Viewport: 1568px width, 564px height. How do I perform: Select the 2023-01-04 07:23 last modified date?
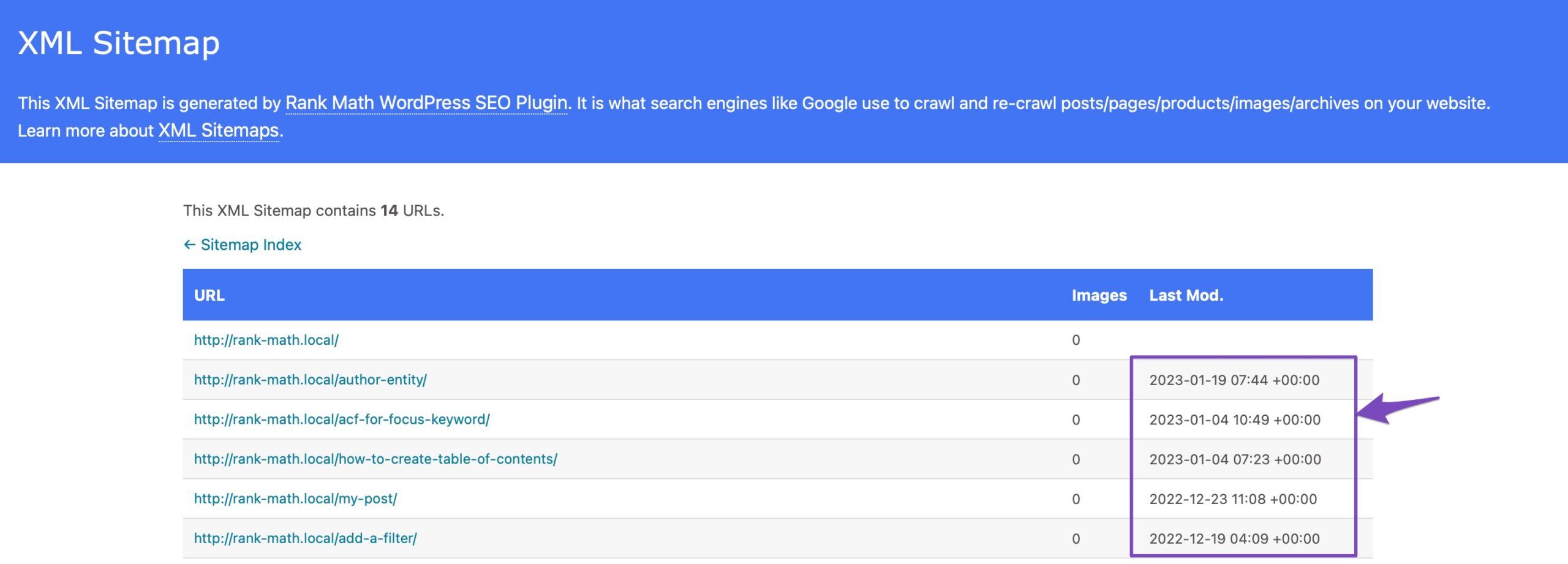tap(1235, 459)
